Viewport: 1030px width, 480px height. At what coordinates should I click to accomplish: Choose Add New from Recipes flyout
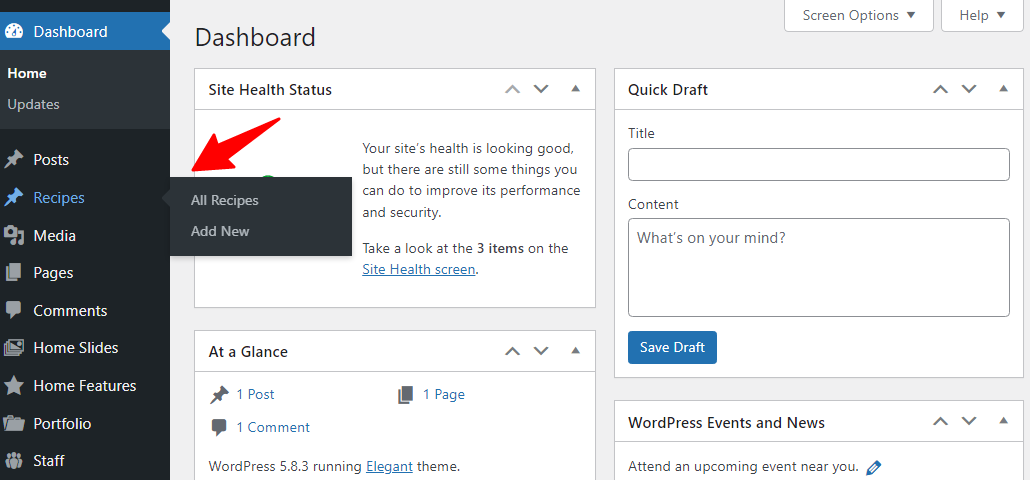coord(220,232)
